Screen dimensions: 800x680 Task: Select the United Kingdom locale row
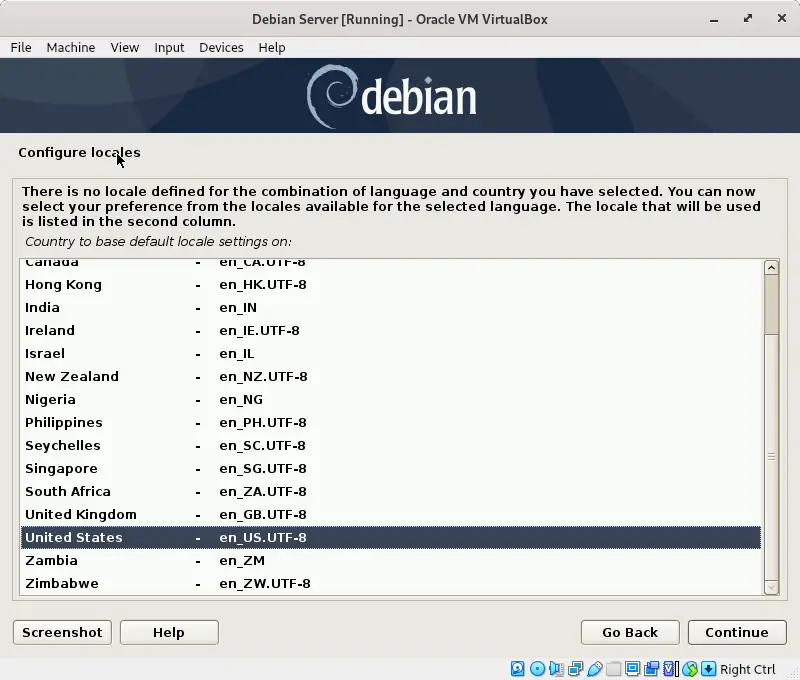tap(391, 514)
